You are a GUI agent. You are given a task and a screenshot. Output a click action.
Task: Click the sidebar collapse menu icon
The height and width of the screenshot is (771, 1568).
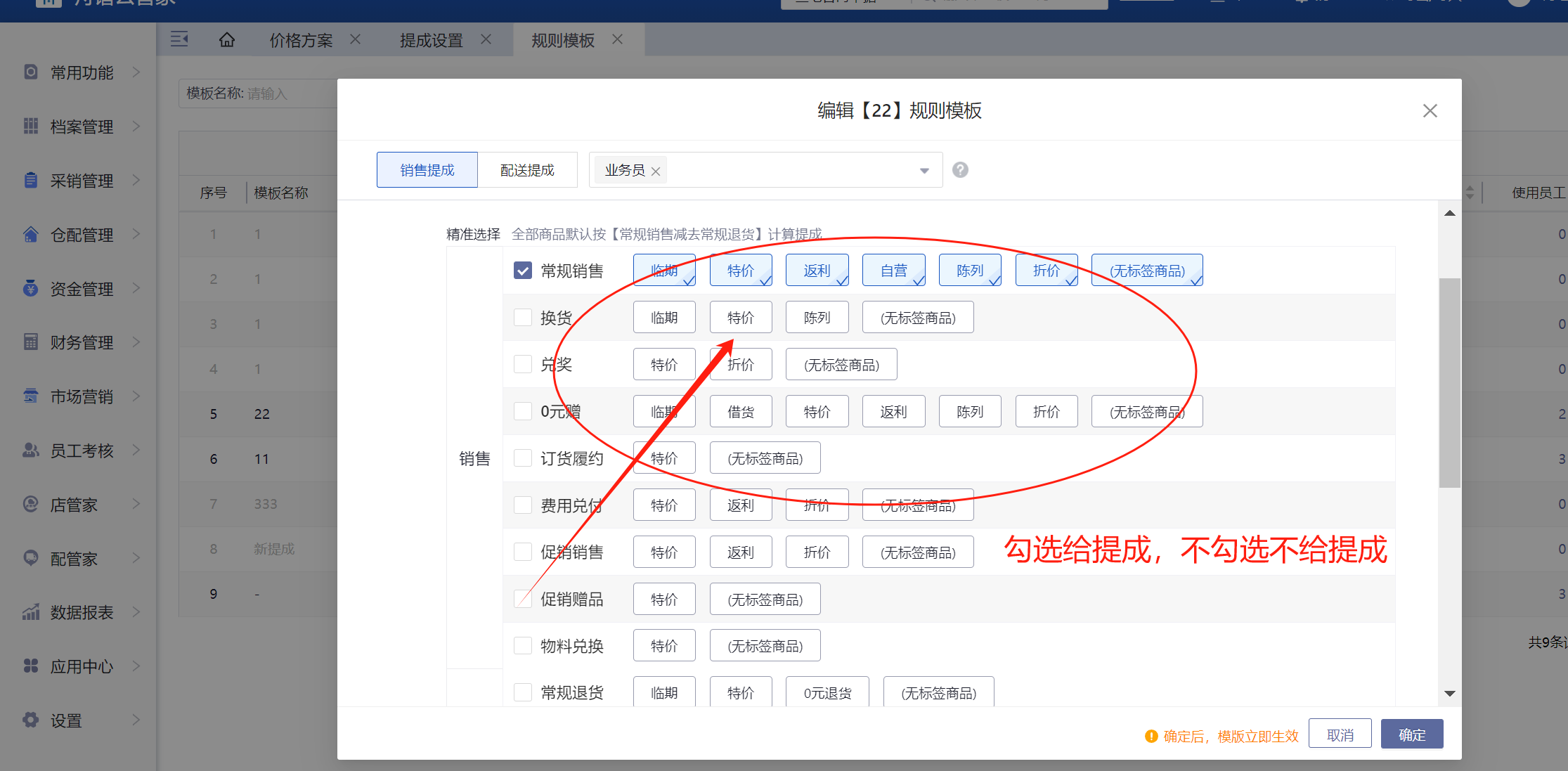tap(179, 39)
